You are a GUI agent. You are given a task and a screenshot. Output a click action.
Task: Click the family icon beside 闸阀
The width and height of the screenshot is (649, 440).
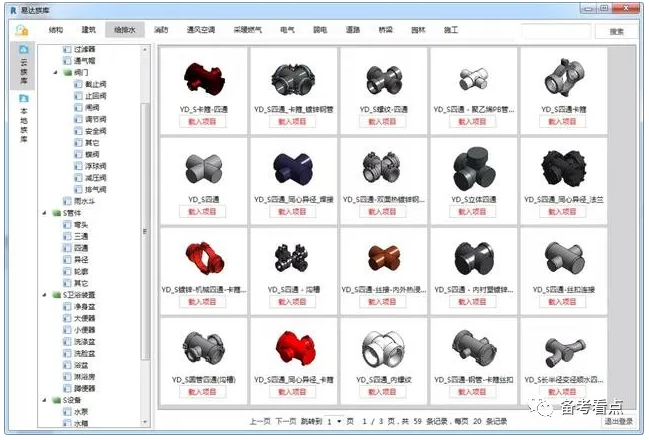click(x=78, y=108)
